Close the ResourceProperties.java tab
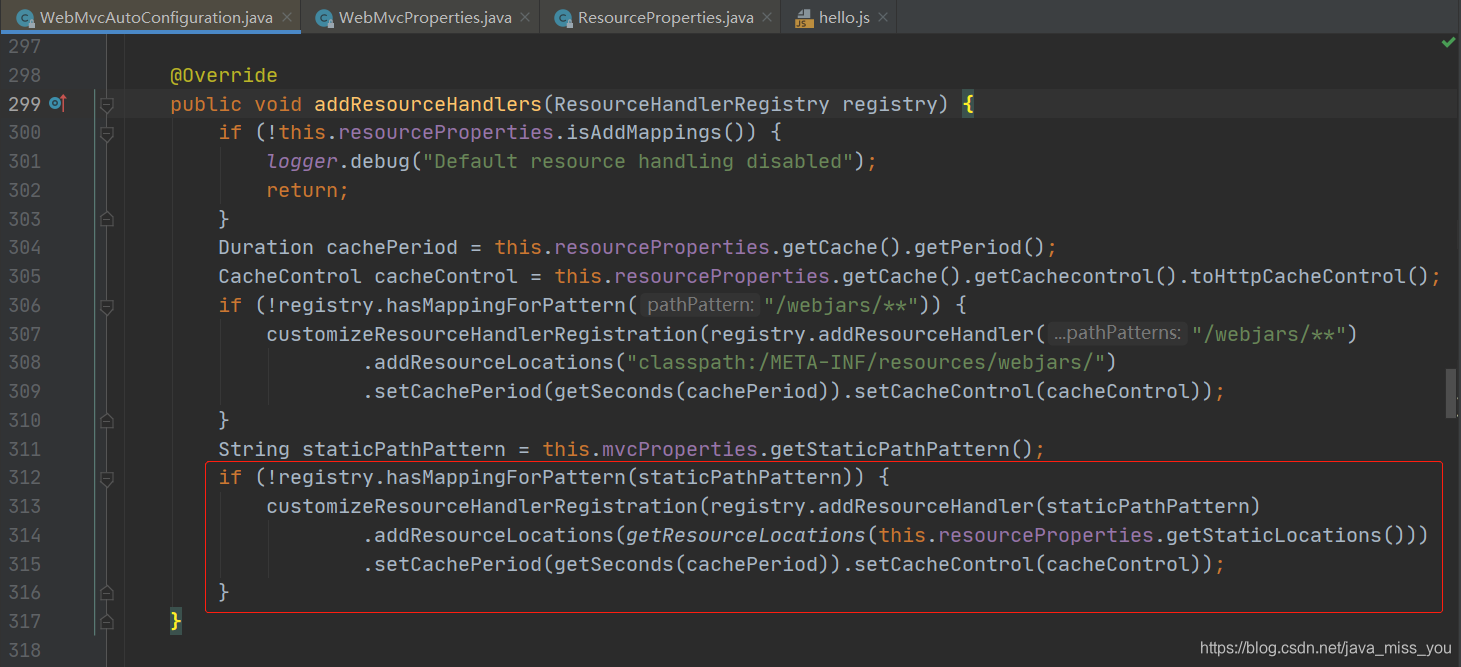This screenshot has height=667, width=1461. [766, 18]
